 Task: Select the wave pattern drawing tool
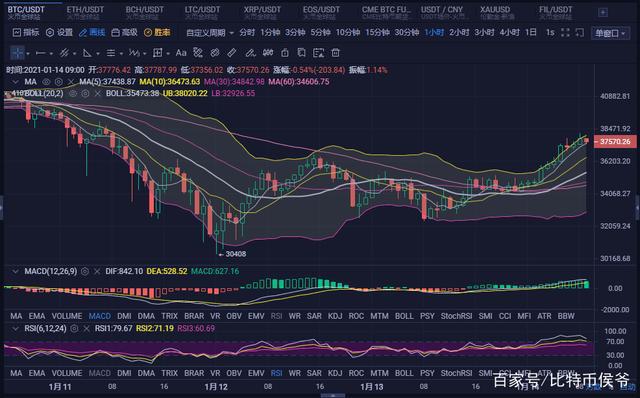(x=134, y=53)
